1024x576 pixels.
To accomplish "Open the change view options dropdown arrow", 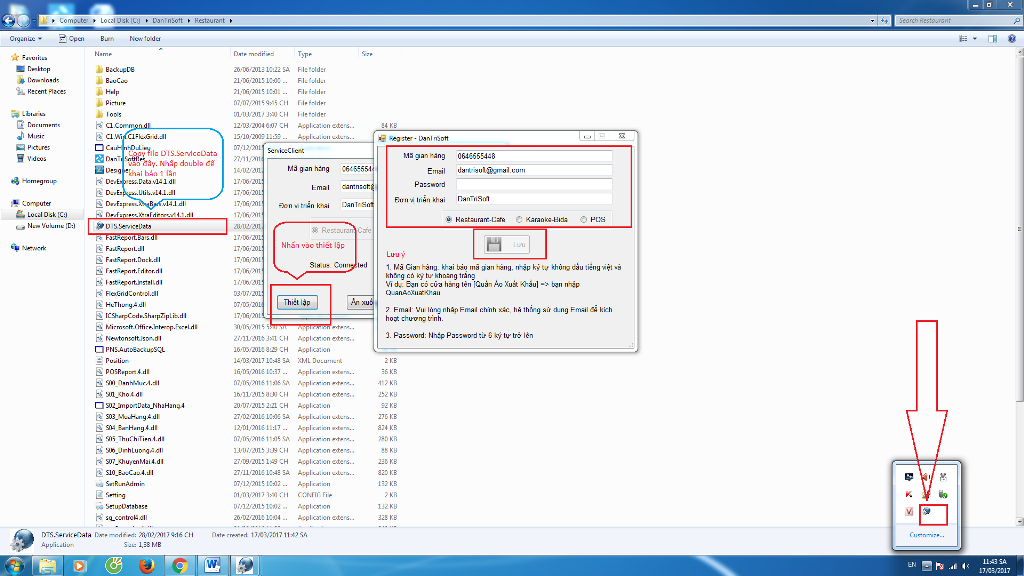I will (975, 39).
